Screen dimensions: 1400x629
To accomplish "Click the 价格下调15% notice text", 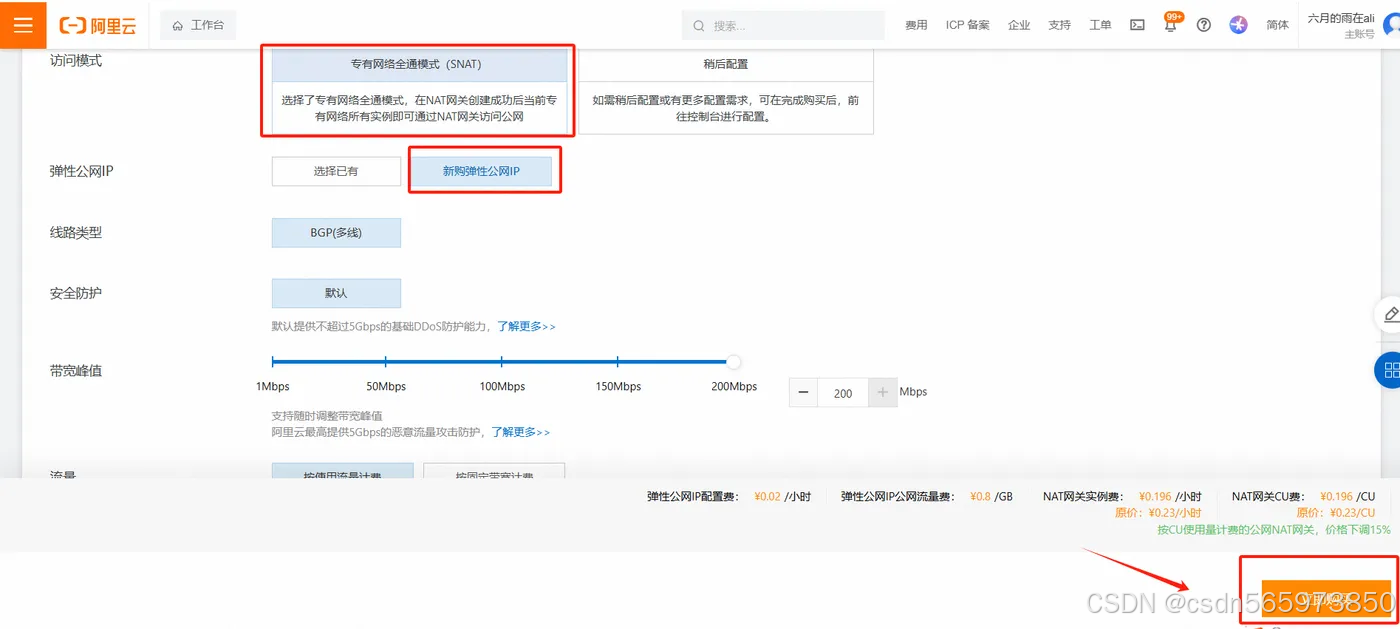I will coord(1274,529).
